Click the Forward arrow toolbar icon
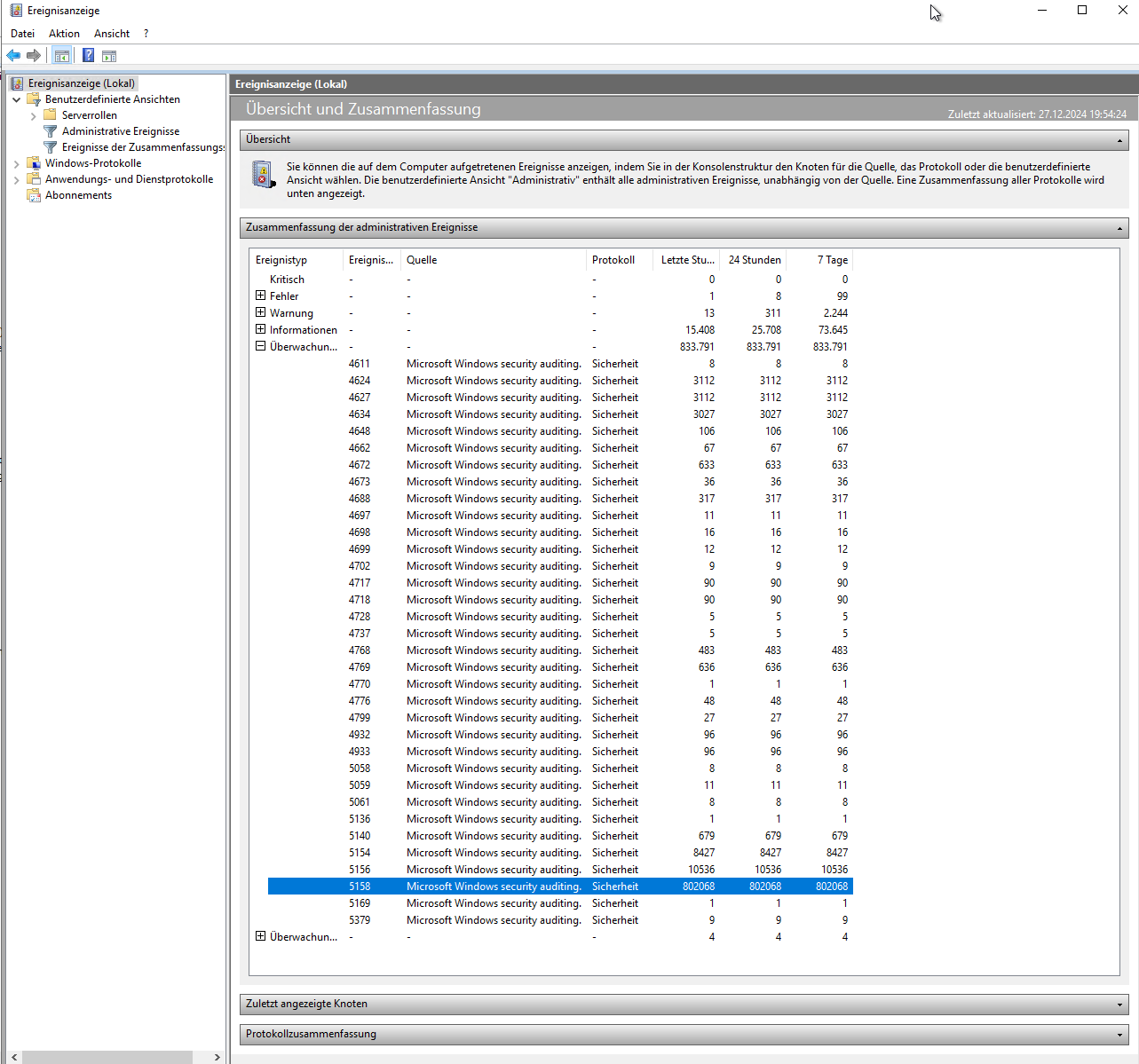 pos(34,56)
